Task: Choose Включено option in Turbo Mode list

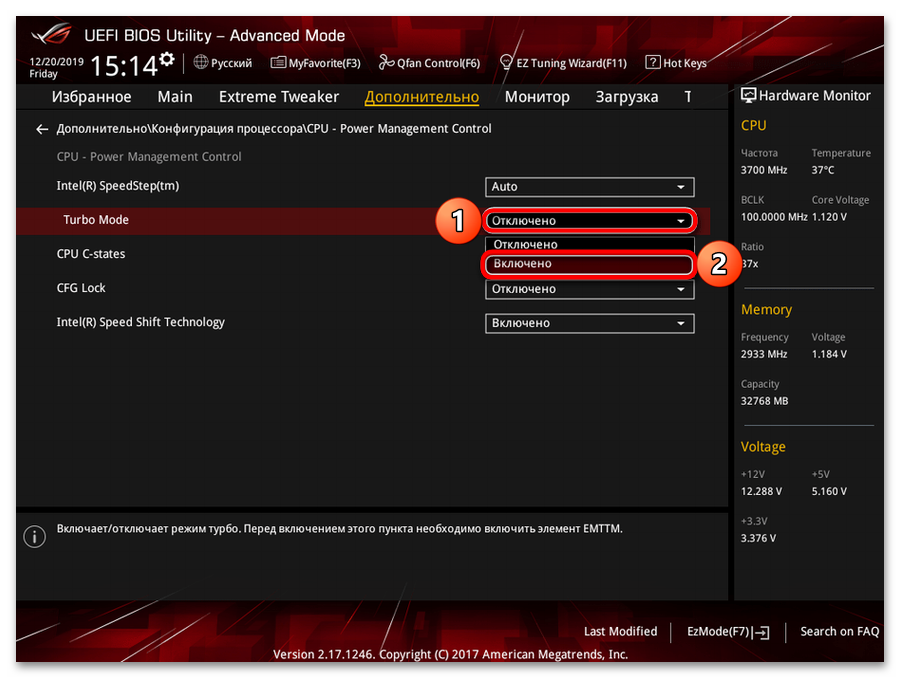Action: (x=588, y=264)
